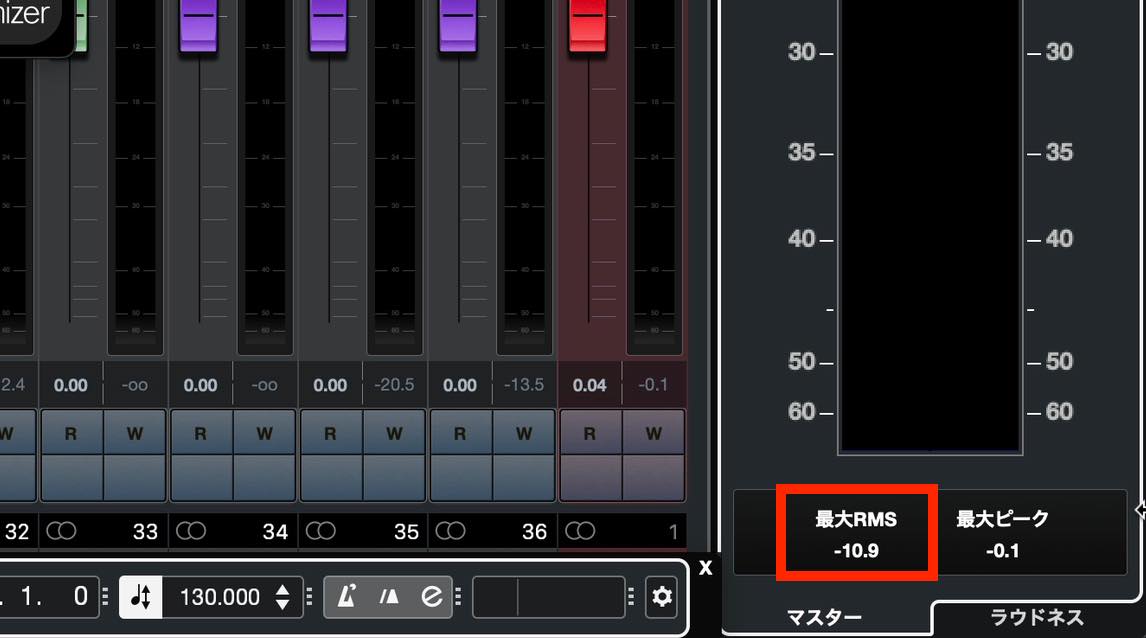1146x638 pixels.
Task: Activate the tempo track toggle icon
Action: (x=140, y=597)
